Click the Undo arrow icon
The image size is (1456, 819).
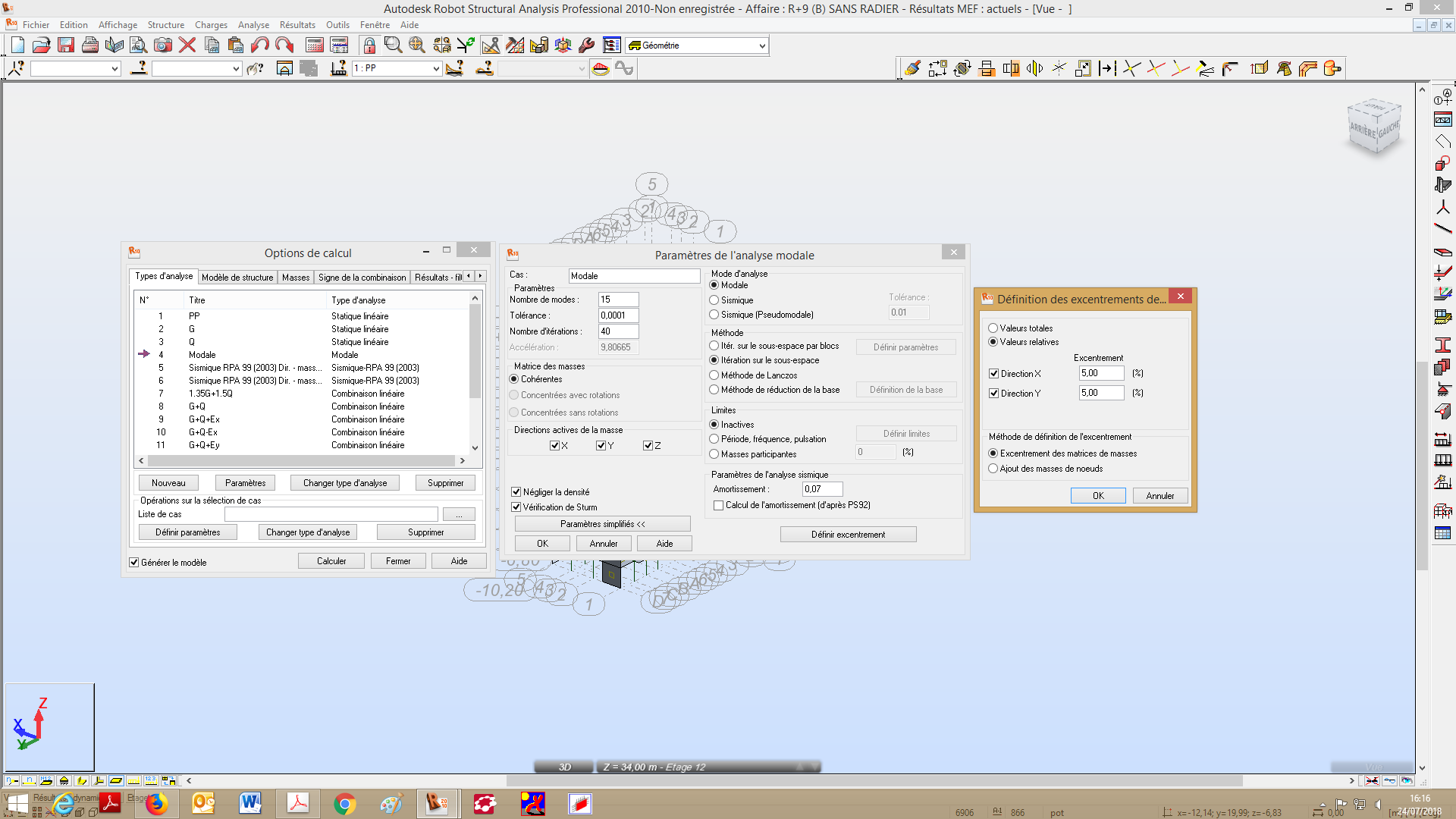(x=260, y=45)
